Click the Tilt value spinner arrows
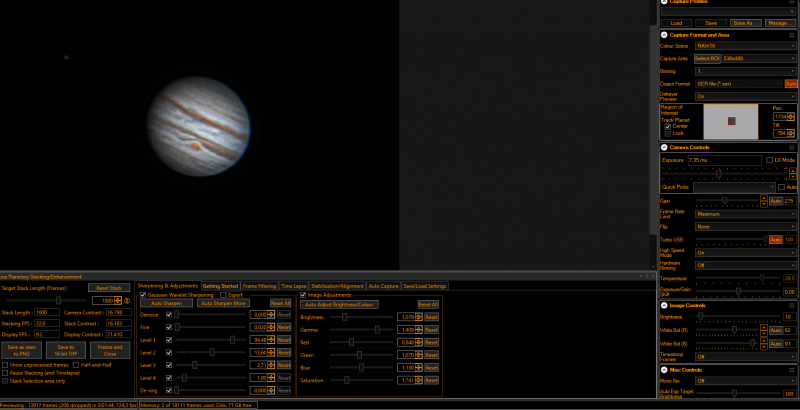800x410 pixels. [x=791, y=133]
